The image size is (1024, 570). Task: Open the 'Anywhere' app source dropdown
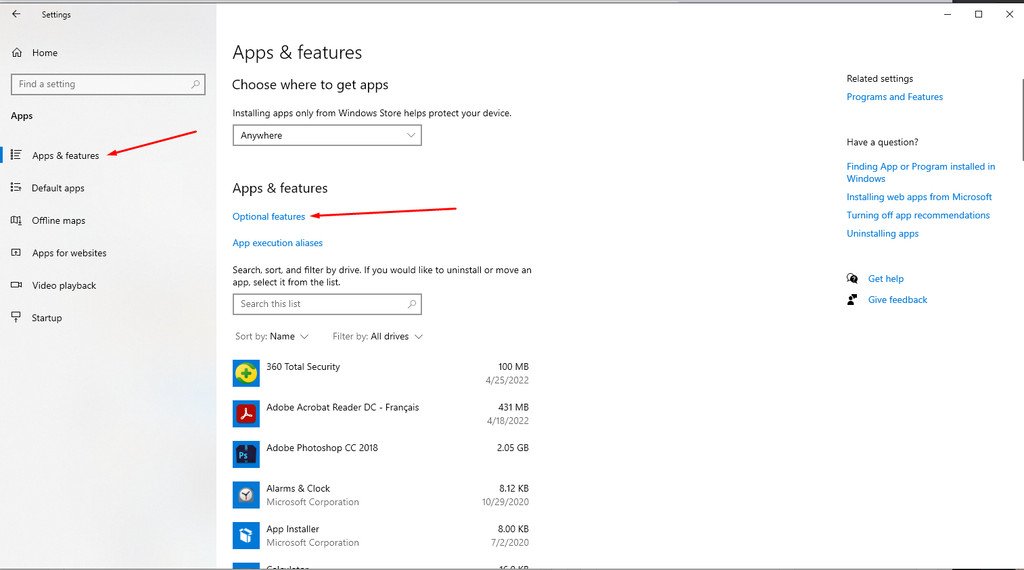click(x=327, y=135)
